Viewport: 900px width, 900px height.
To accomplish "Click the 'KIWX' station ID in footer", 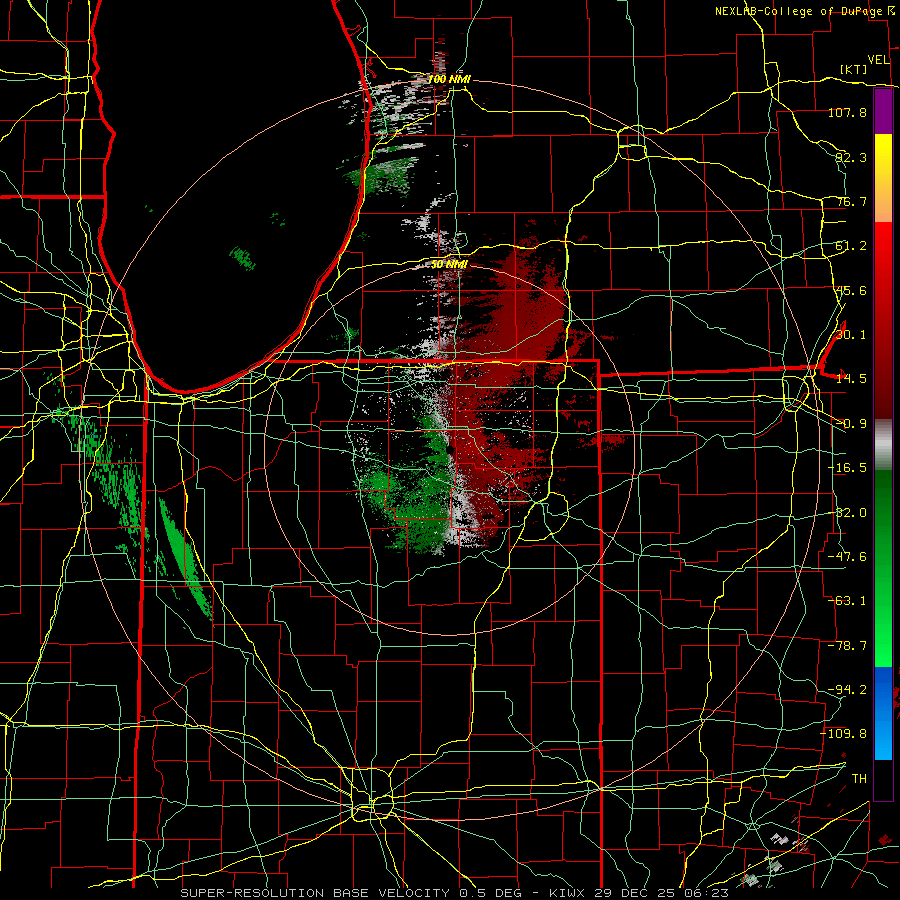I will (x=567, y=893).
